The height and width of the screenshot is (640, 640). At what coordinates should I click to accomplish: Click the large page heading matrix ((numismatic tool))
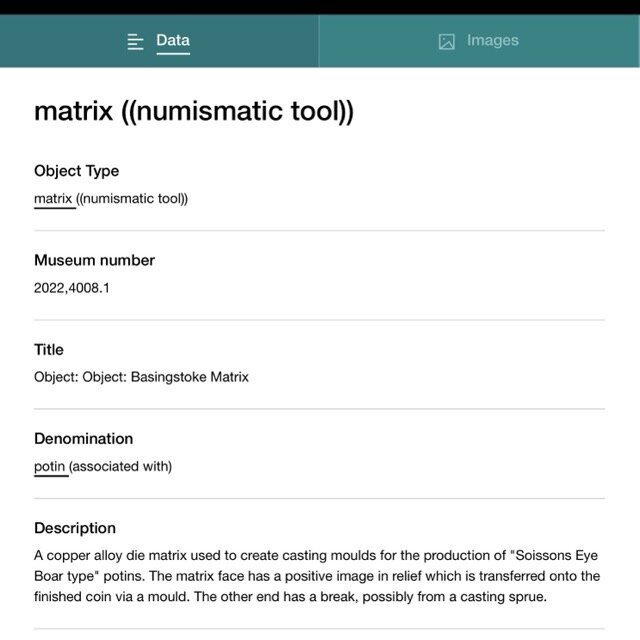(x=194, y=111)
